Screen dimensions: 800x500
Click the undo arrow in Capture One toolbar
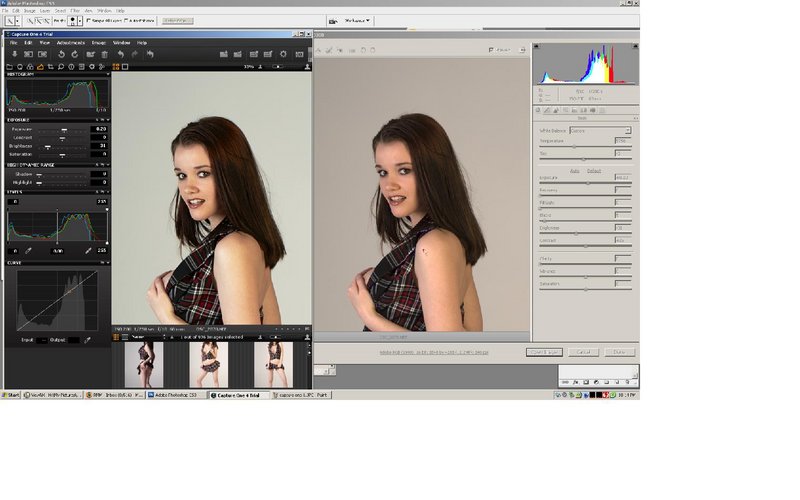(121, 54)
